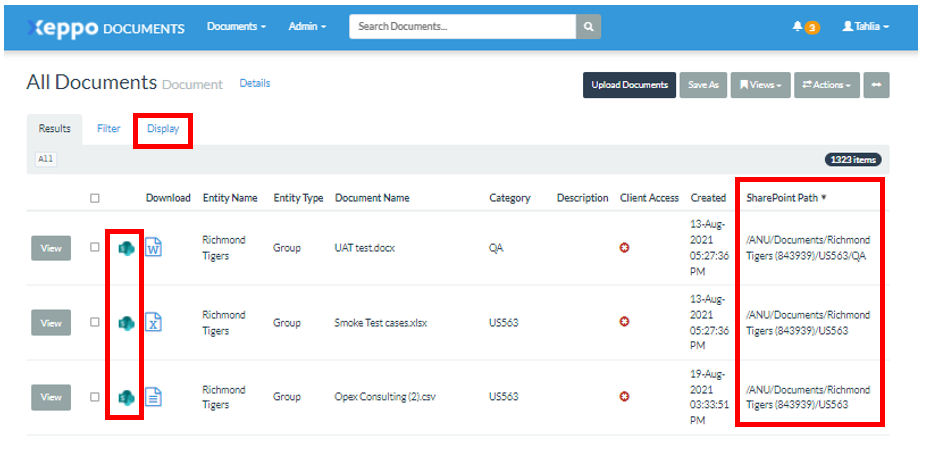
Task: Click the expand width arrows button
Action: point(876,85)
